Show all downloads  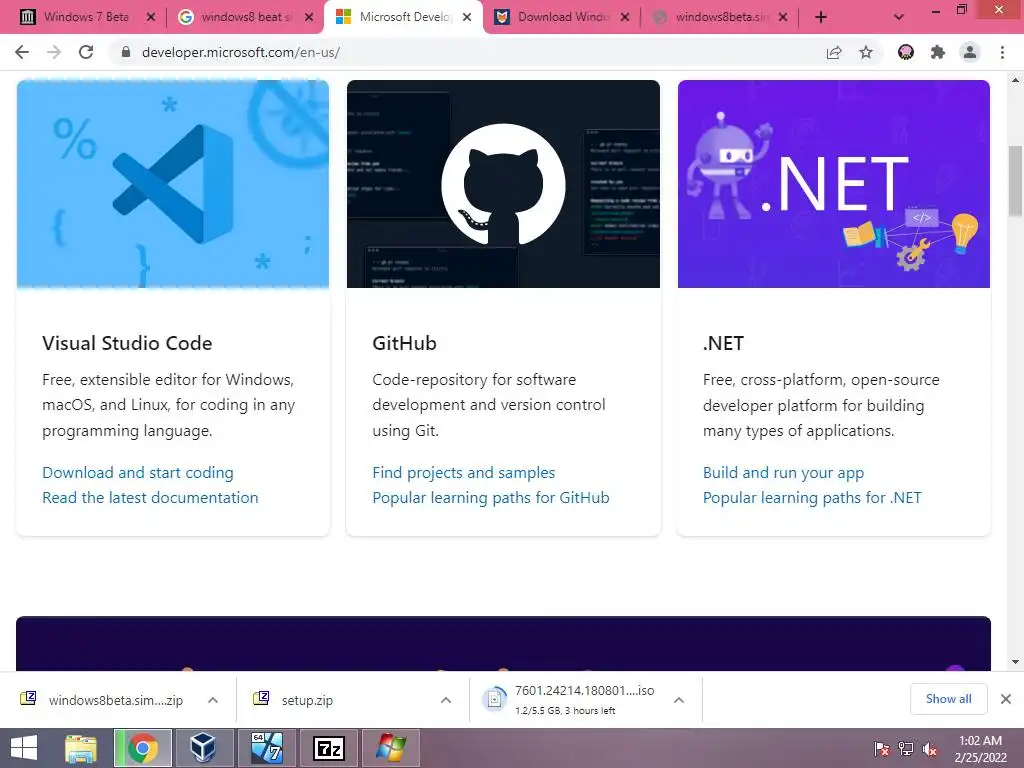[948, 699]
